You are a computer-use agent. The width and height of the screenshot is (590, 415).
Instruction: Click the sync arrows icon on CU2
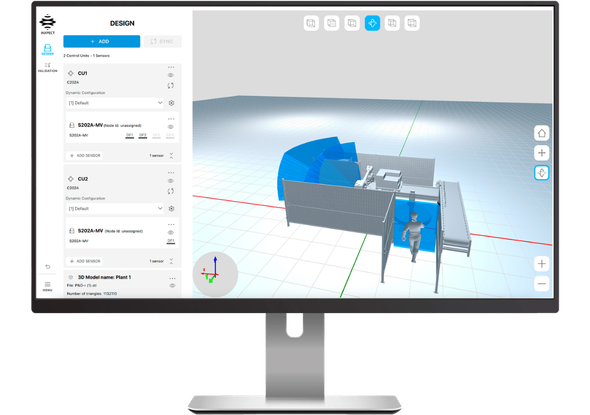click(170, 191)
